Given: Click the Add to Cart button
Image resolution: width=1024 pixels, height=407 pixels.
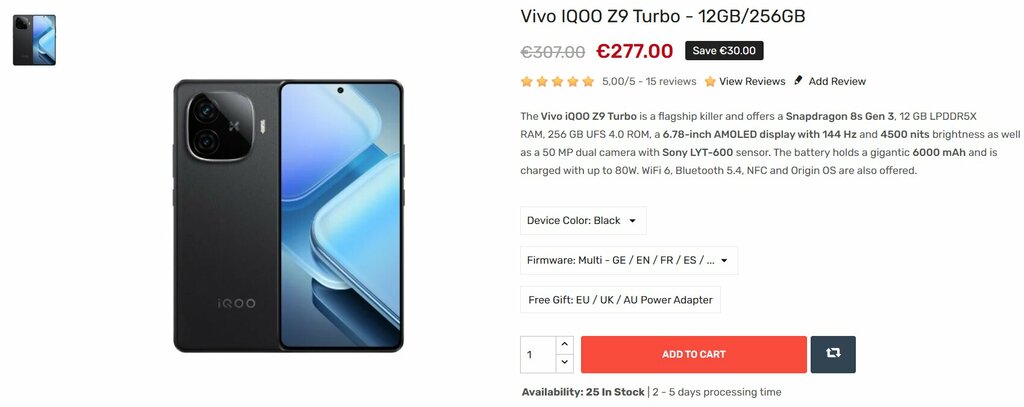Looking at the screenshot, I should [x=694, y=354].
